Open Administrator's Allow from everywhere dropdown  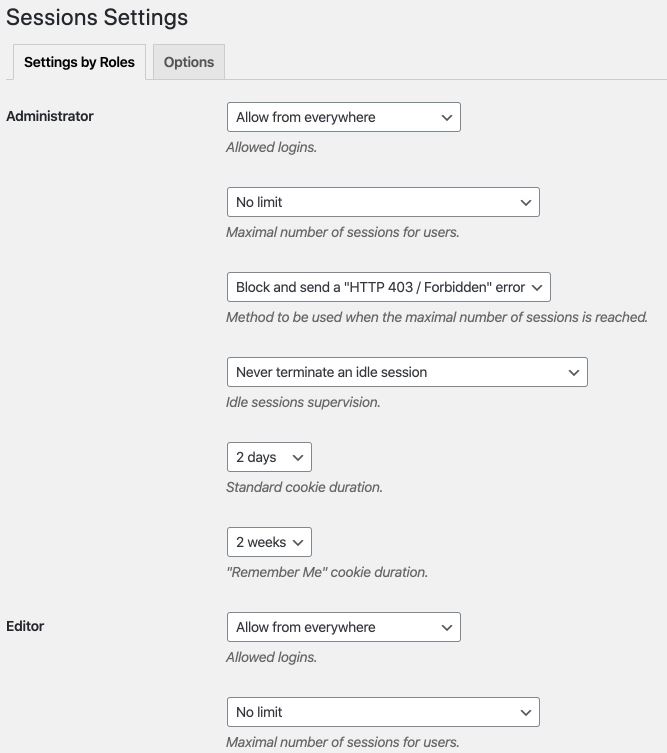(x=344, y=117)
